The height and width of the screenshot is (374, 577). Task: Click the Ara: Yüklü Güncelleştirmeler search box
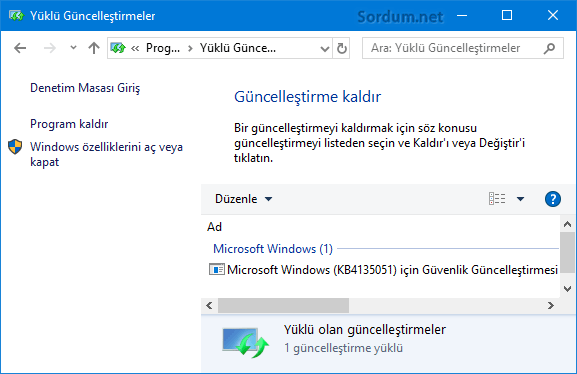click(463, 48)
